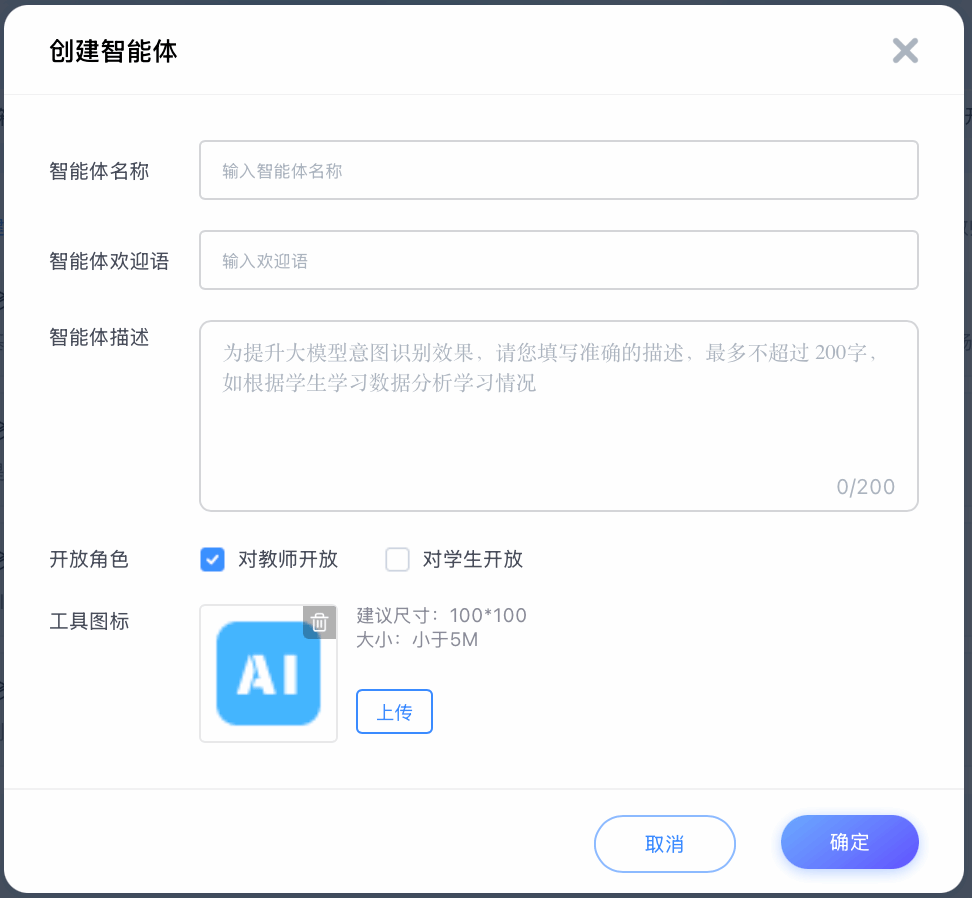Click into the 欢迎语 input box

(558, 260)
